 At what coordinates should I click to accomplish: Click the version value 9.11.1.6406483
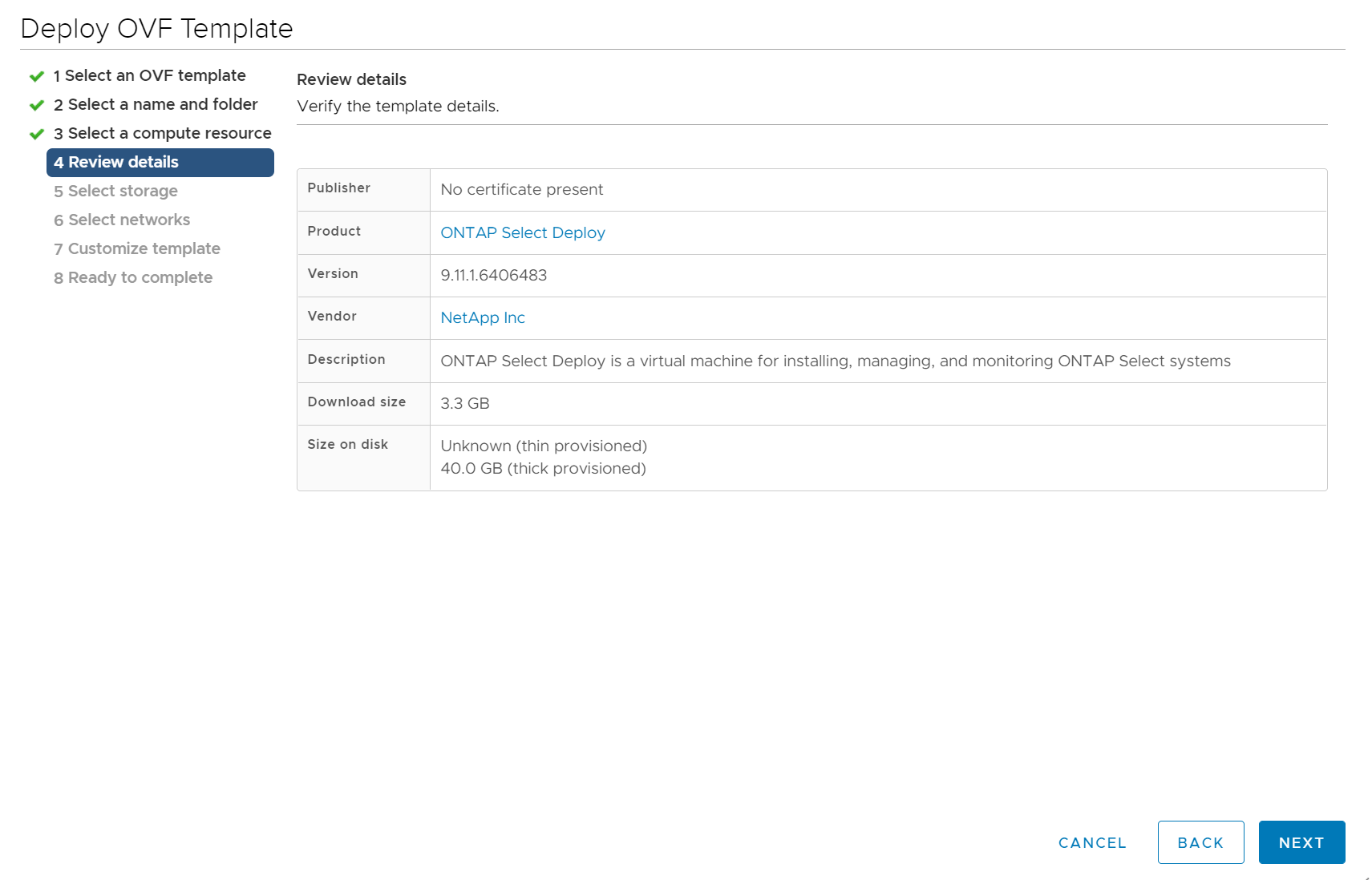coord(494,275)
